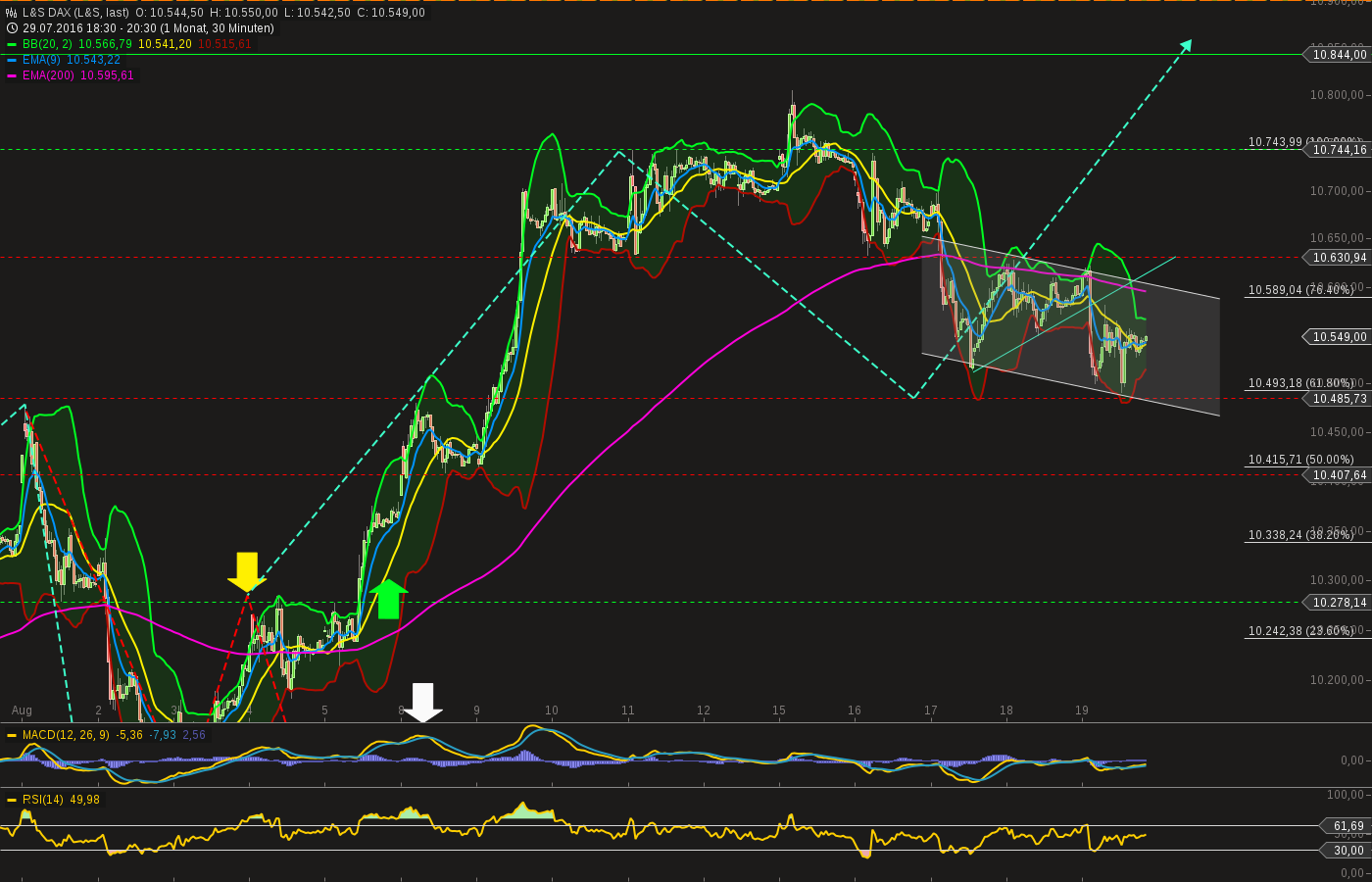
Task: Click the white down arrow annotation
Action: click(423, 703)
